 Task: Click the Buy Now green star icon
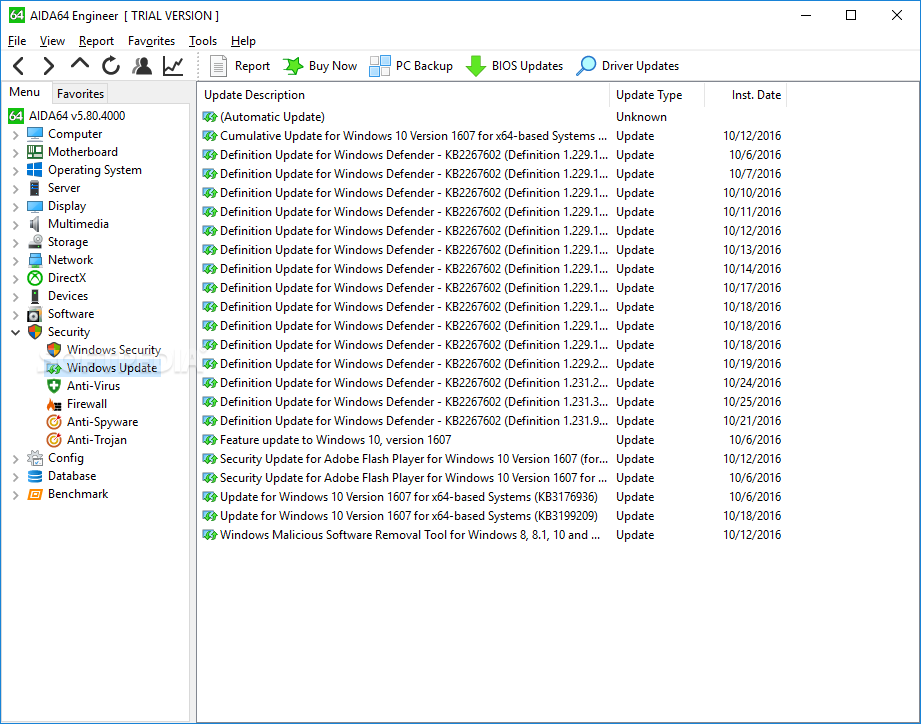[x=293, y=66]
